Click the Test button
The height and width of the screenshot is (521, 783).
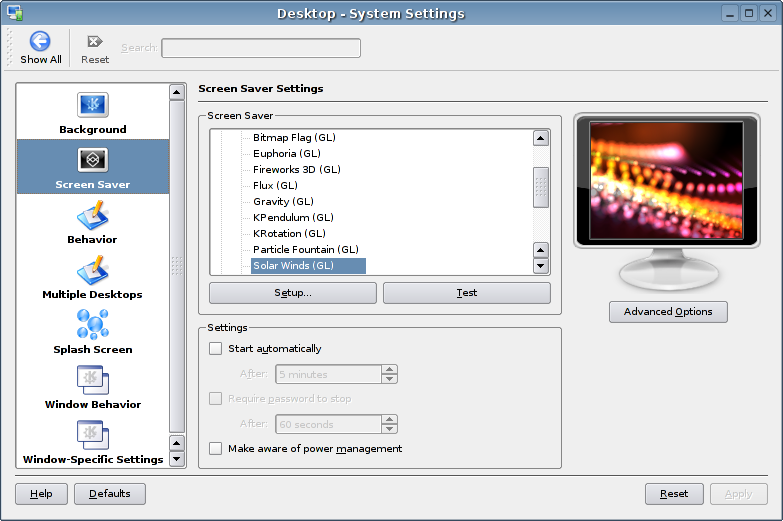click(x=467, y=293)
